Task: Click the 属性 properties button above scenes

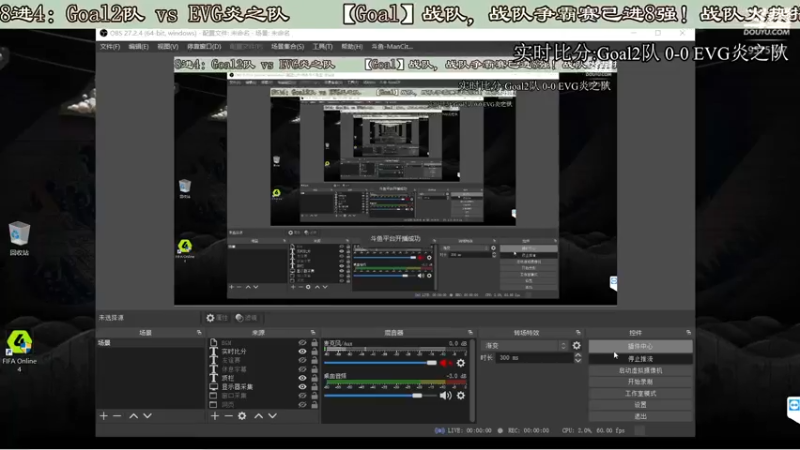Action: [217, 318]
